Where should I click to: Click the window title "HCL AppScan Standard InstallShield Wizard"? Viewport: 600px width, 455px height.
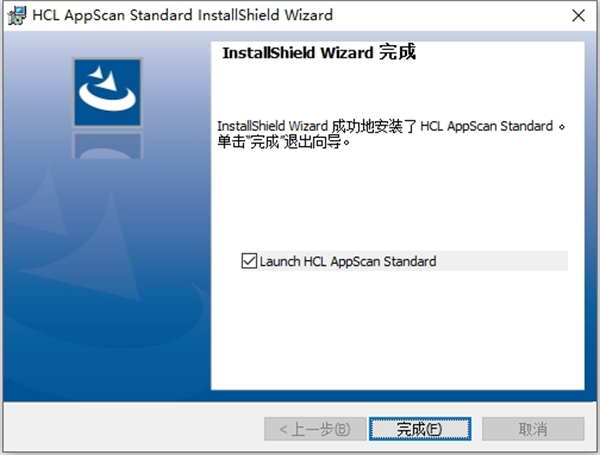[x=183, y=15]
